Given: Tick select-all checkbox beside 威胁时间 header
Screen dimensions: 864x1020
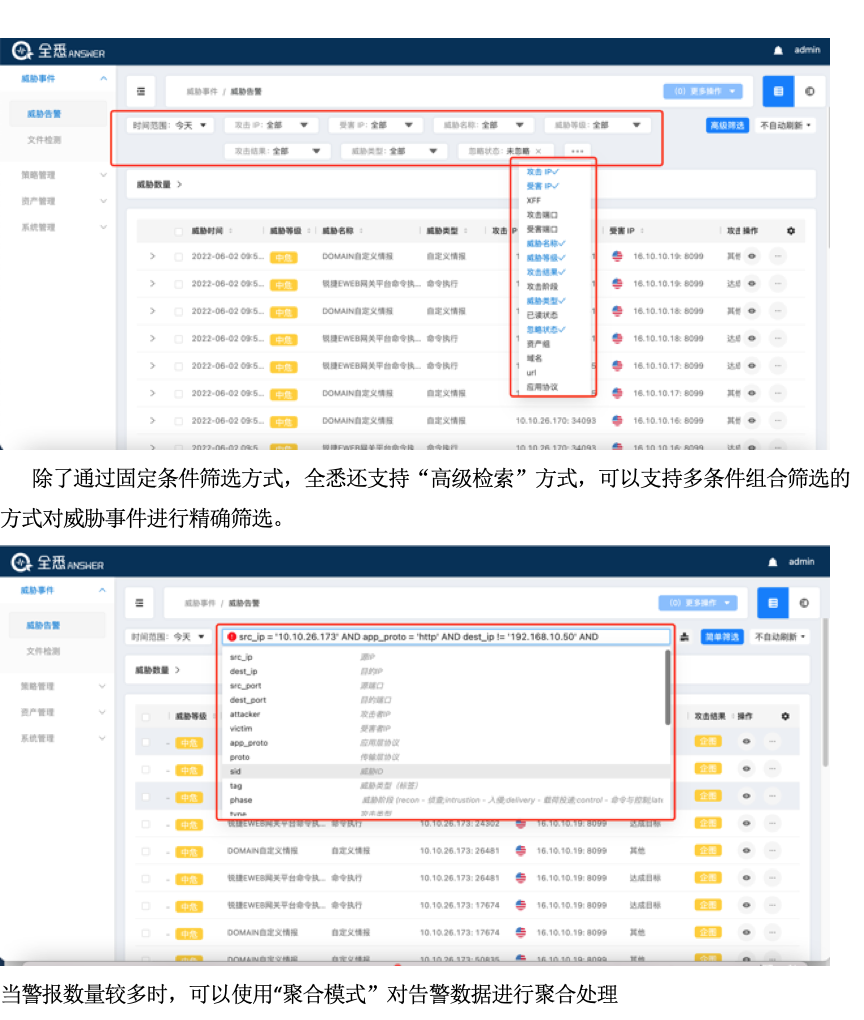Looking at the screenshot, I should pyautogui.click(x=179, y=231).
